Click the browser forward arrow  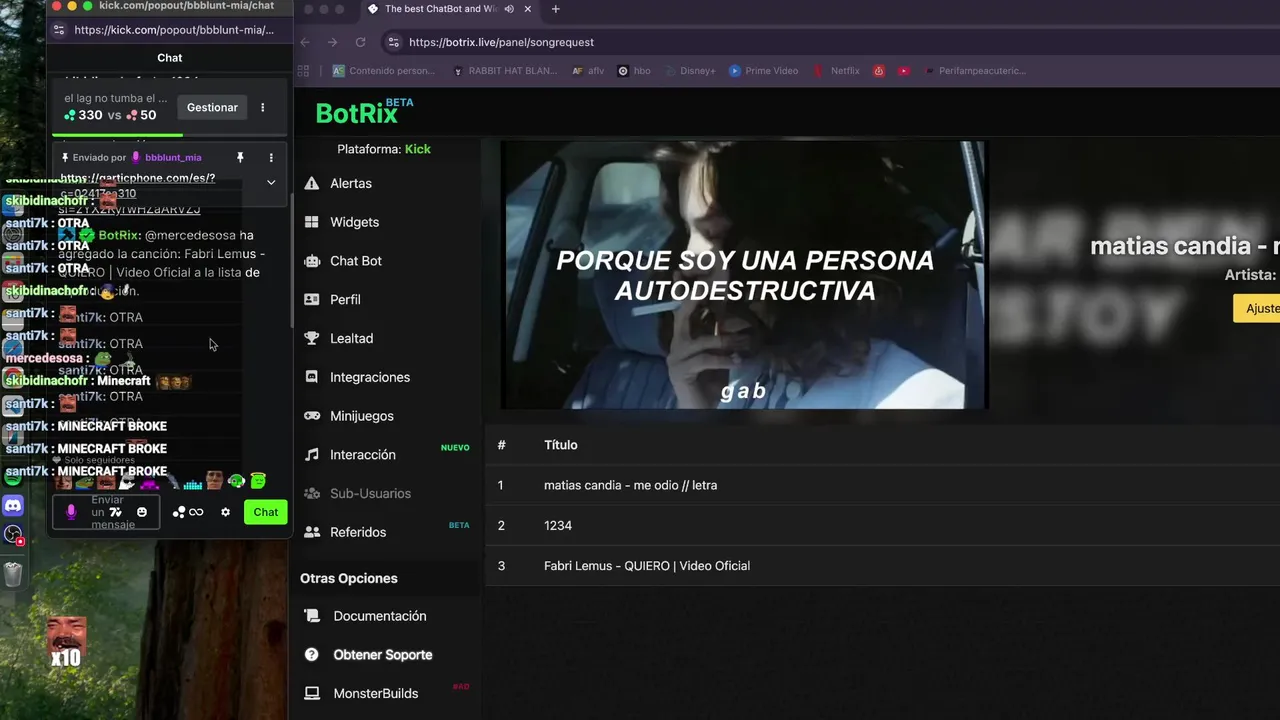click(x=332, y=42)
